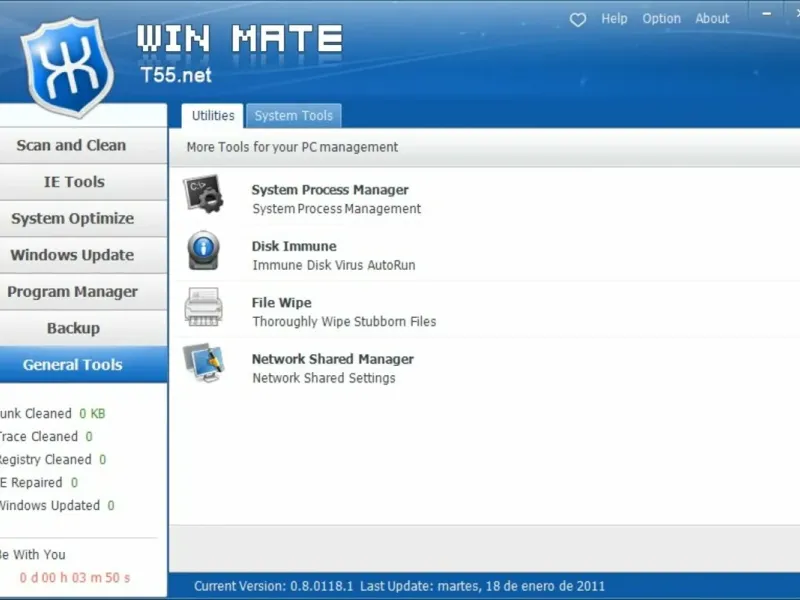Click the Last Update date text

point(483,586)
